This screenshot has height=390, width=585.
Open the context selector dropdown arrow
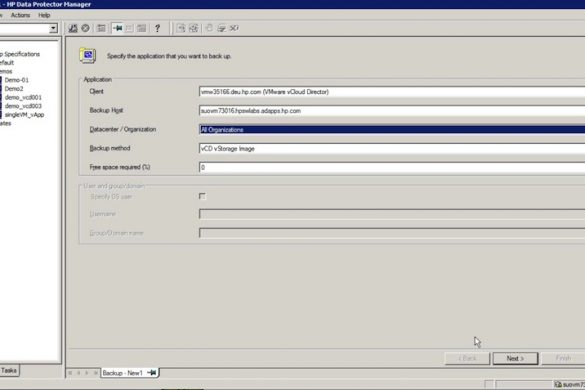(x=53, y=28)
